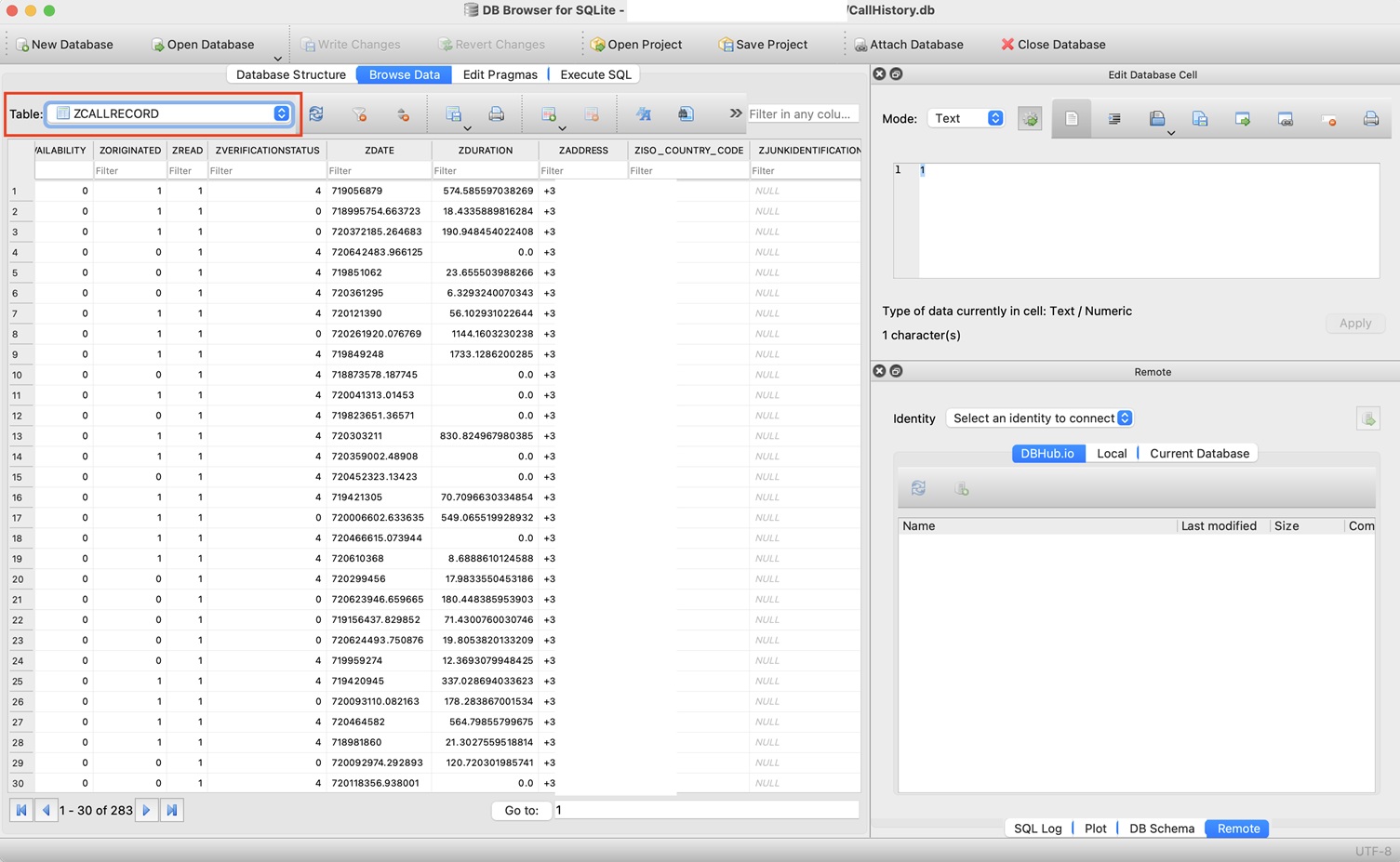Click the open-drawer icon in cell editor toolbar
Screen dimensions: 1400x862
1157,118
